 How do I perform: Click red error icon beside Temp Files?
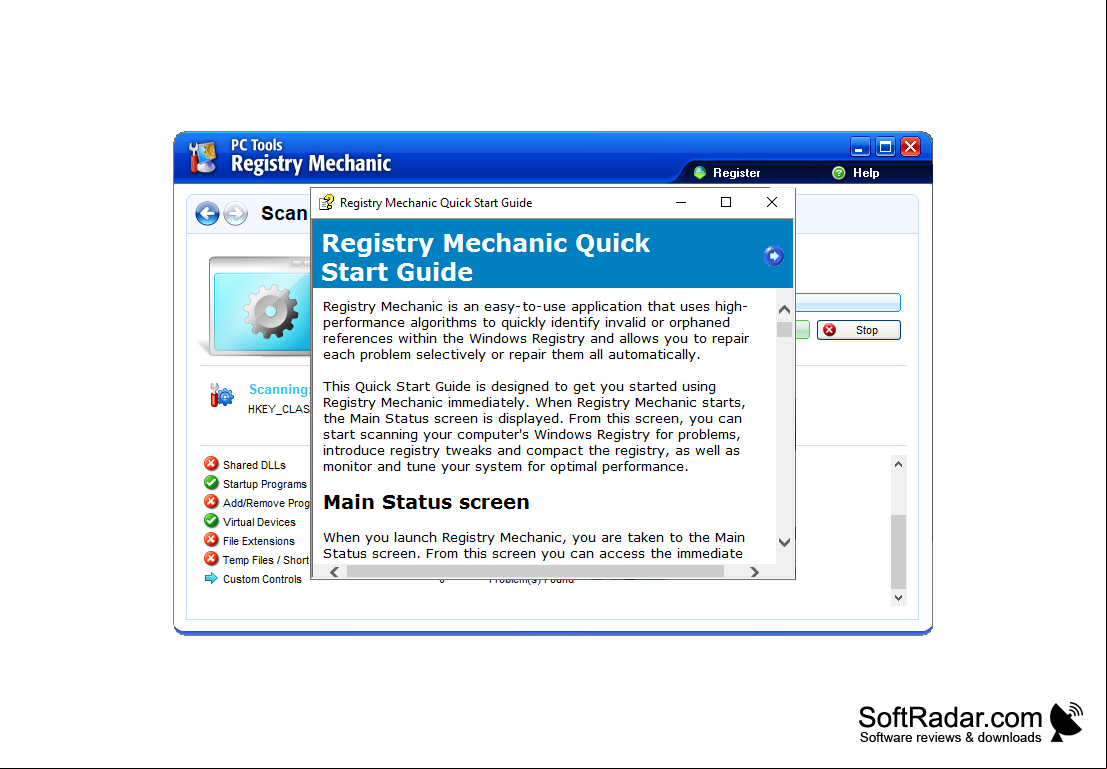point(211,559)
